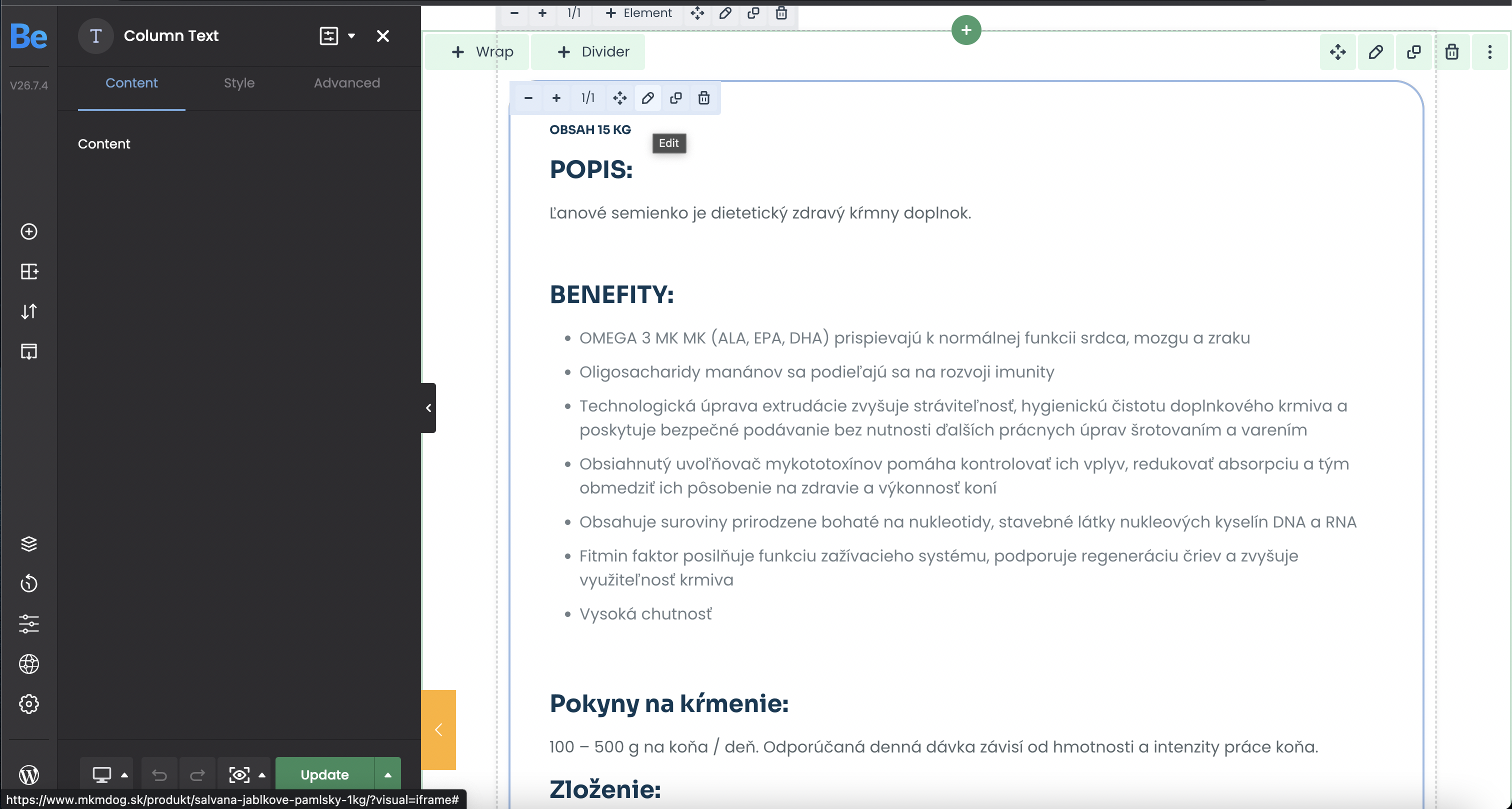Click the move icon on column toolbar
Screen dimensions: 1512x809
(619, 98)
